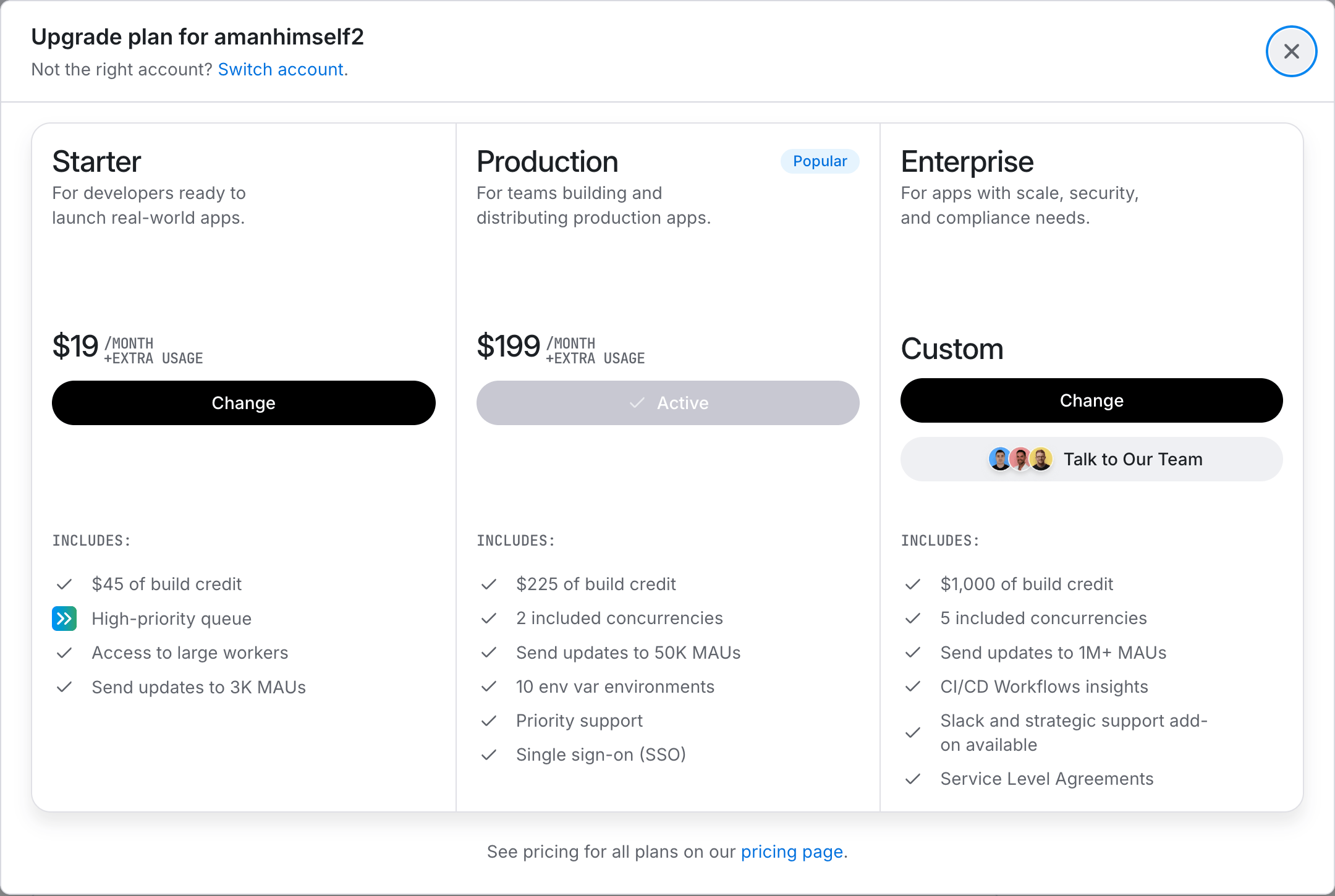The height and width of the screenshot is (896, 1335).
Task: Click checkmark next to CI/CD Workflows insights
Action: tap(913, 687)
